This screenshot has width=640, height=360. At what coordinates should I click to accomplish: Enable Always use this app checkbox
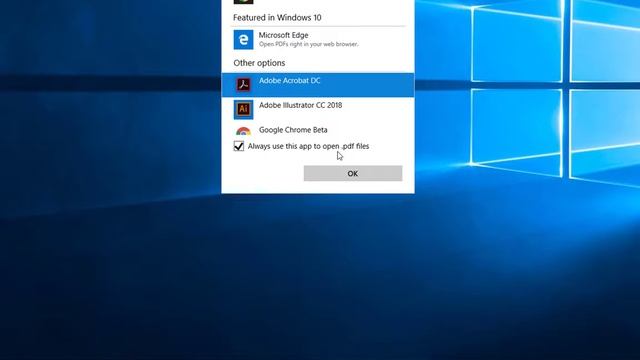click(x=239, y=146)
